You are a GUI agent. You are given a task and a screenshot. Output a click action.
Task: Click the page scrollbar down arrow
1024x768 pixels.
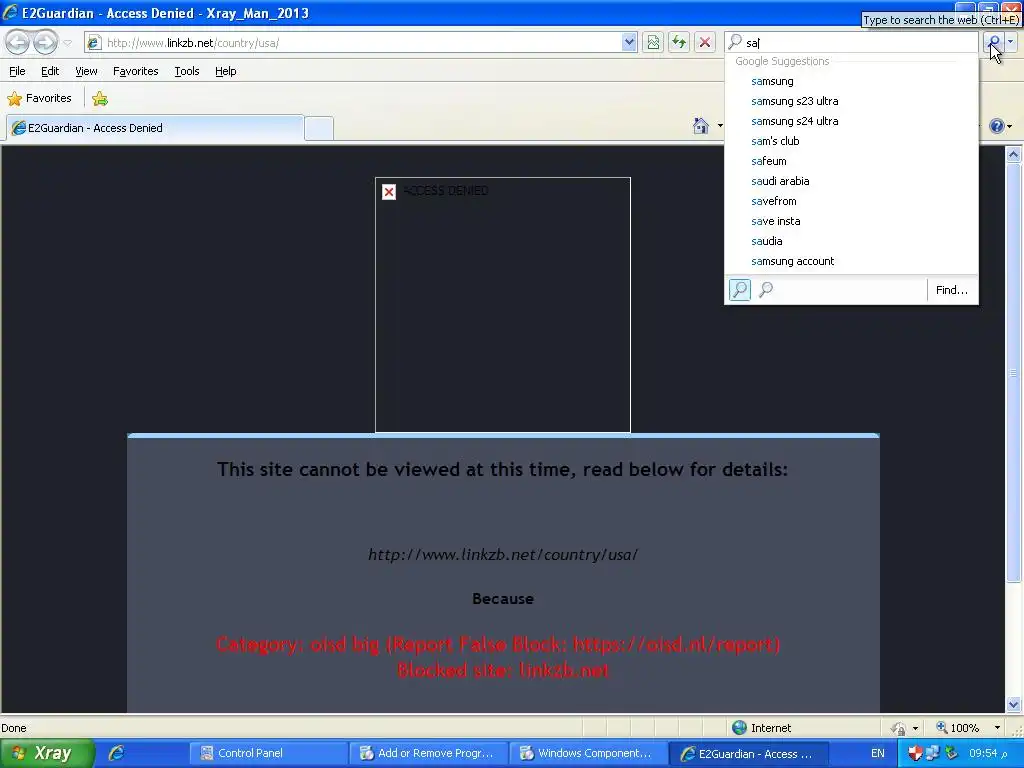click(x=1014, y=704)
